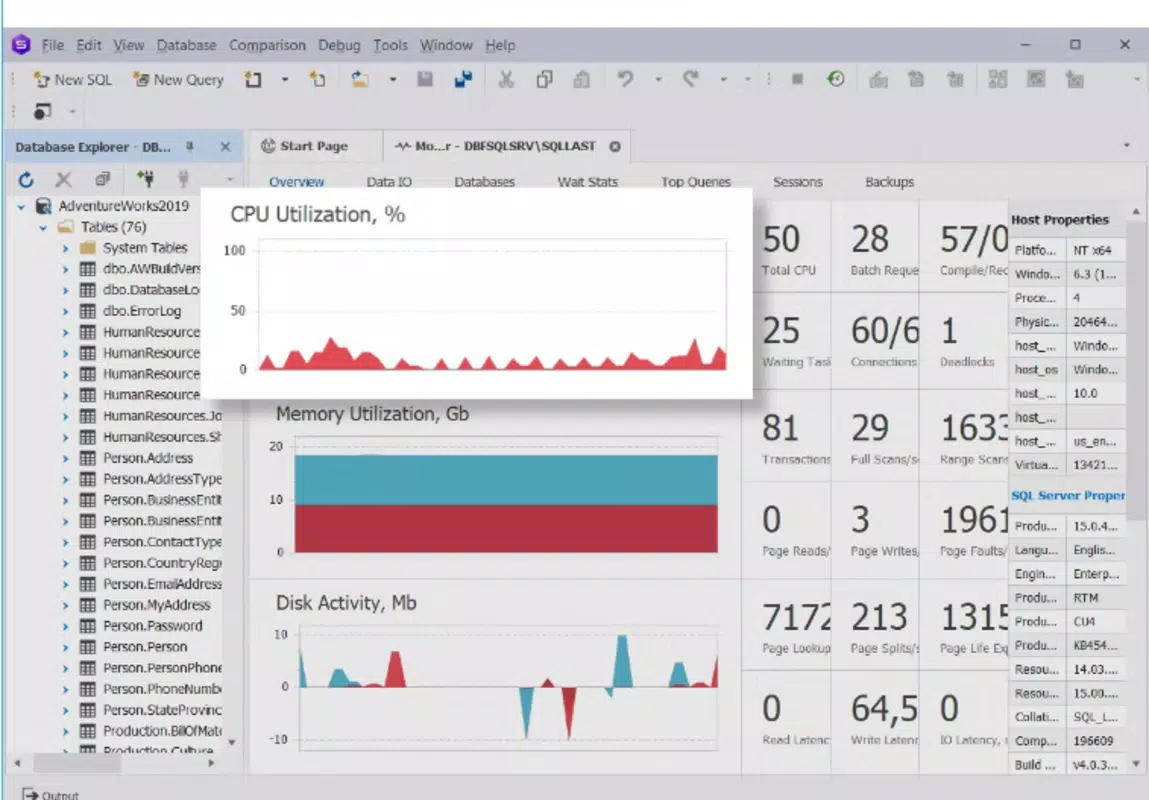Open the Wait Stats monitor tab
Viewport: 1149px width, 800px height.
click(588, 182)
